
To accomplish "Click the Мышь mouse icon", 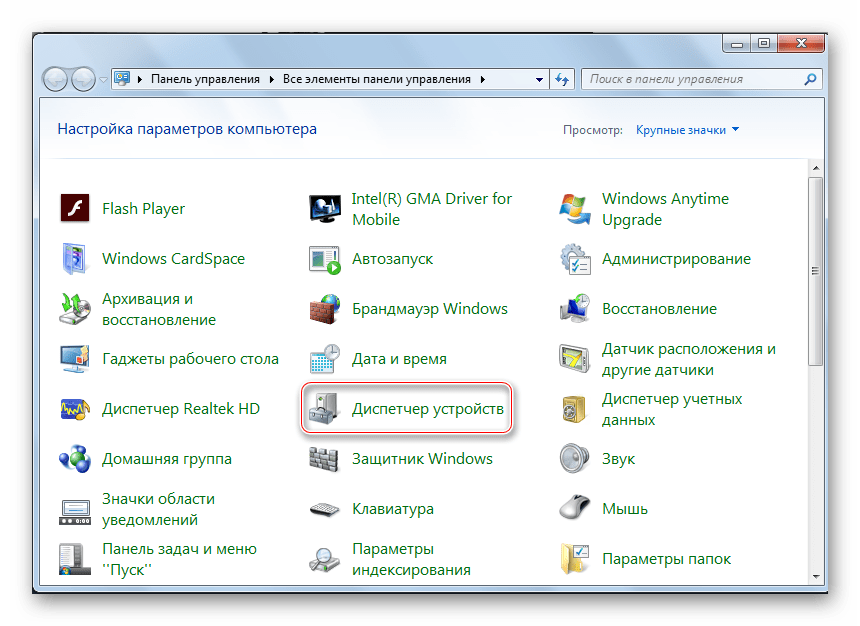I will [575, 509].
